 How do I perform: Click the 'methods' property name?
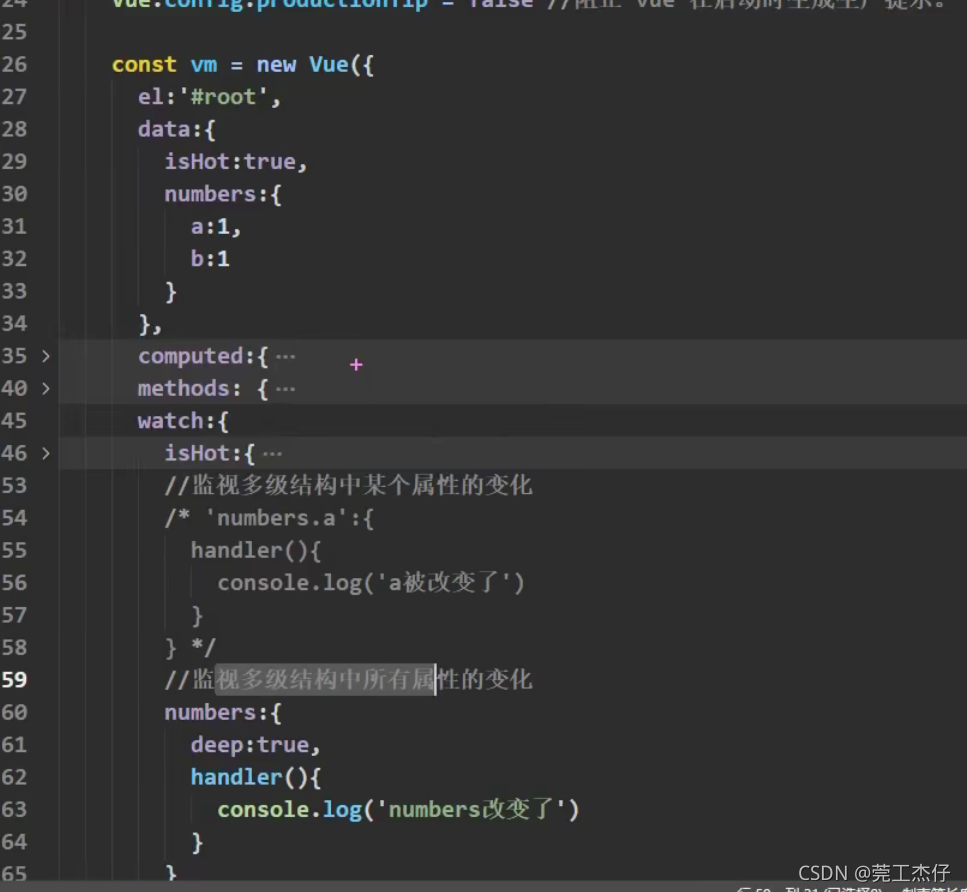point(184,389)
